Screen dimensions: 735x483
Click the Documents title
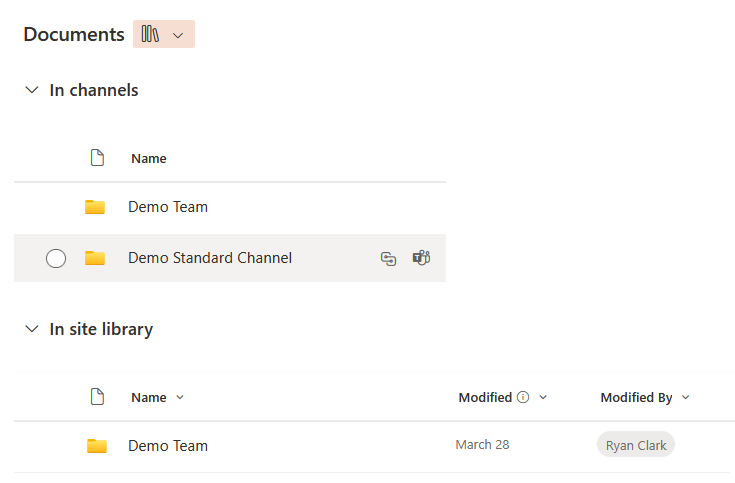(x=74, y=34)
